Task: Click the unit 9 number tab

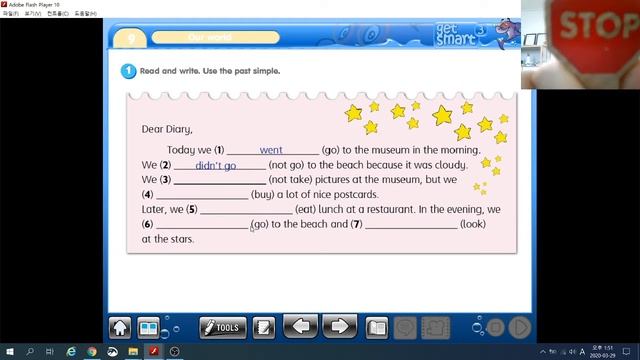Action: 130,38
